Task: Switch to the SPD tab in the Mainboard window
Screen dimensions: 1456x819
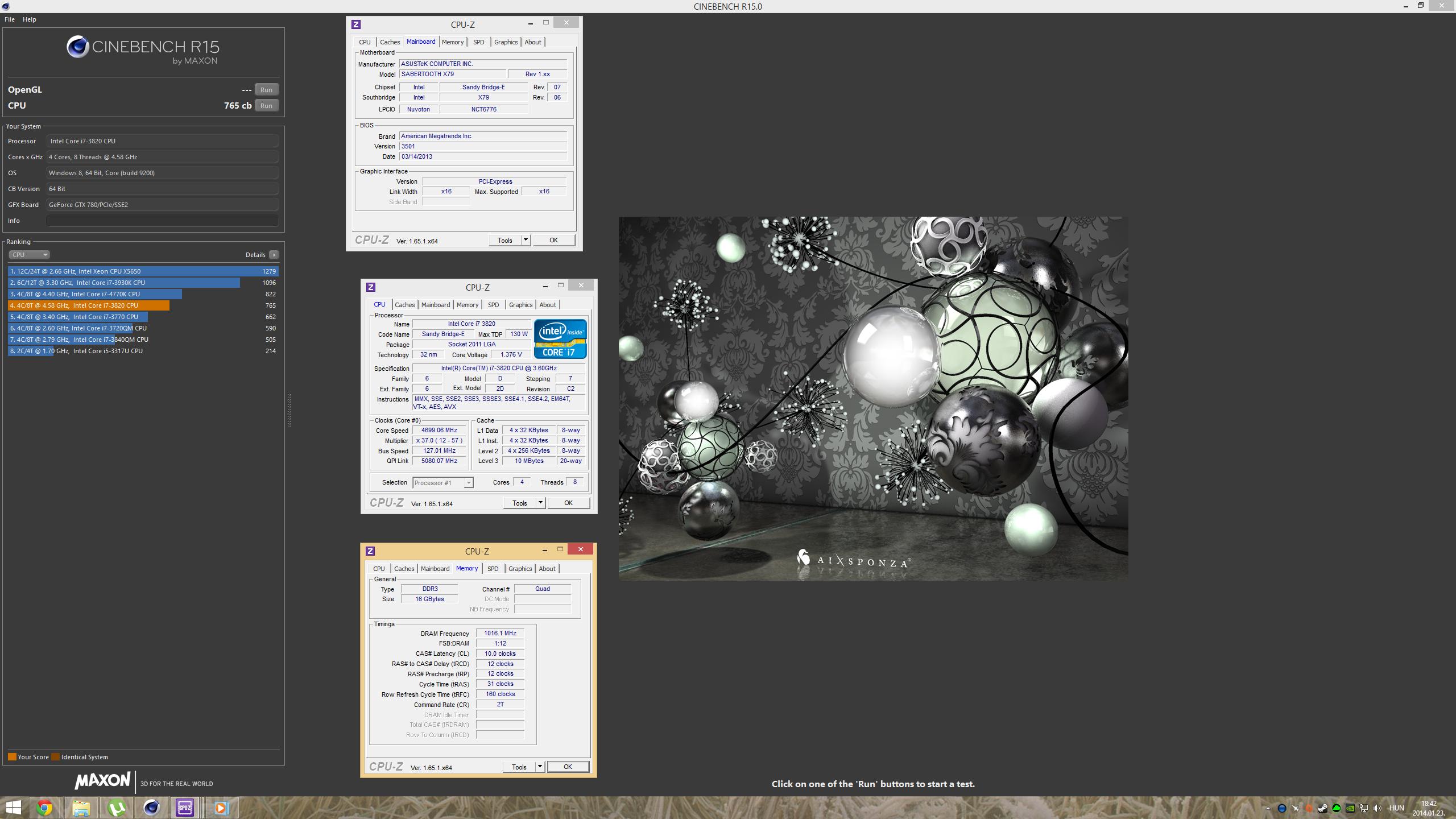Action: [479, 42]
